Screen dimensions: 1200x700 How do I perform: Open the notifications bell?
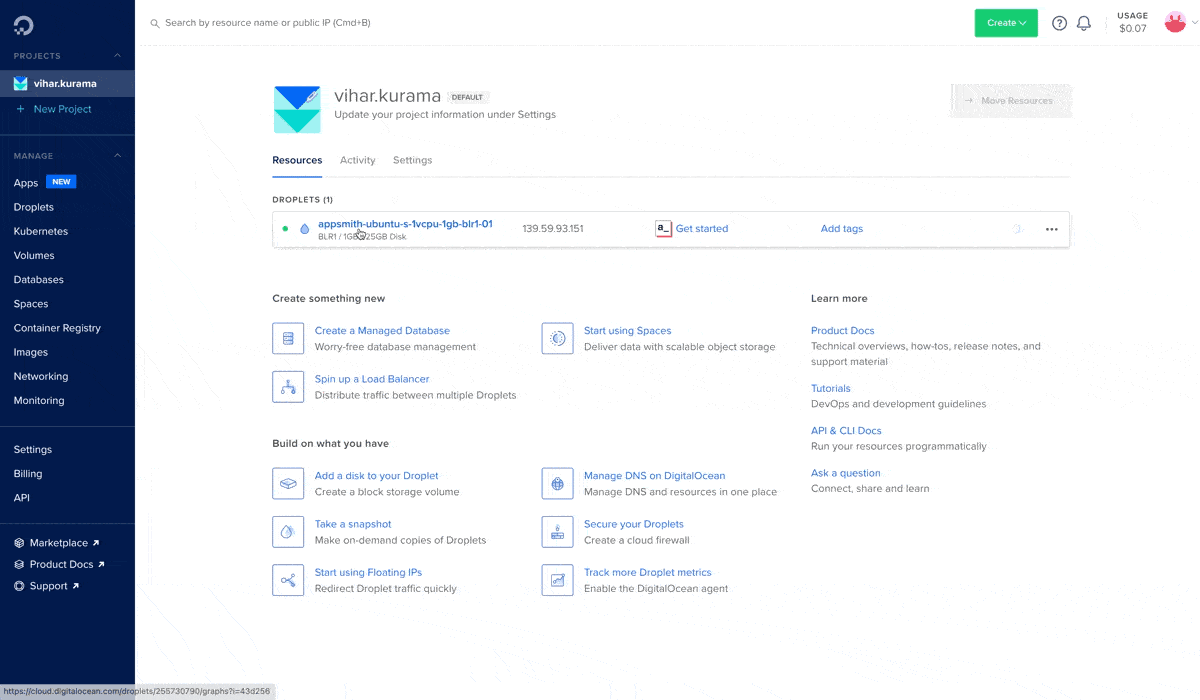pos(1084,23)
